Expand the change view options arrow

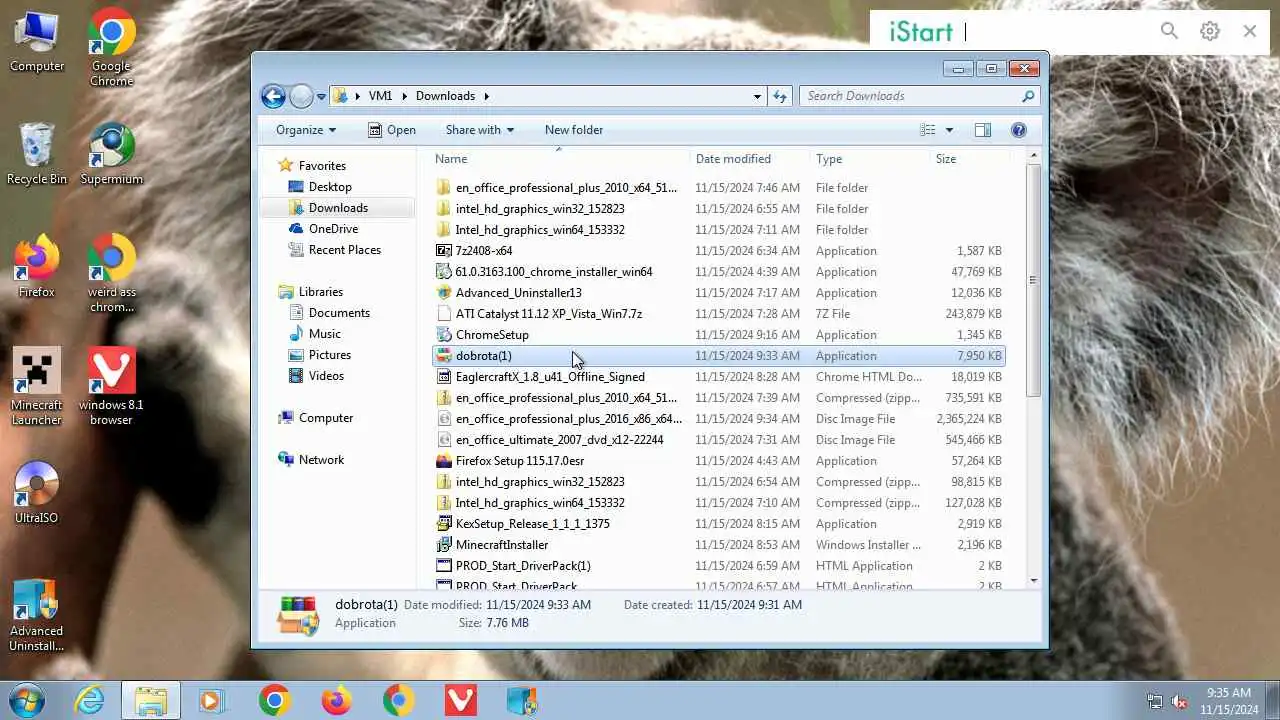point(949,130)
